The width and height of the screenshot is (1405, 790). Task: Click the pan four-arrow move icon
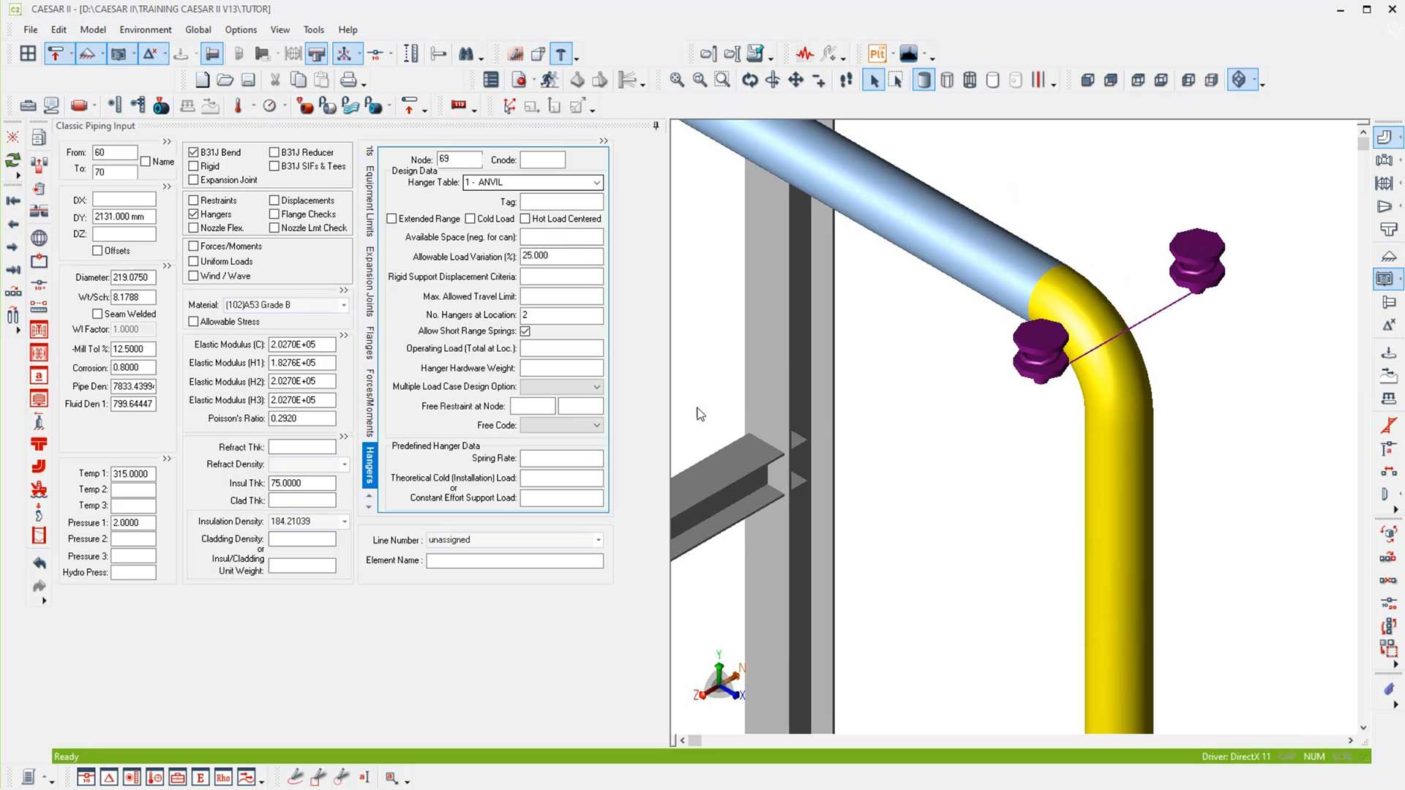[796, 80]
